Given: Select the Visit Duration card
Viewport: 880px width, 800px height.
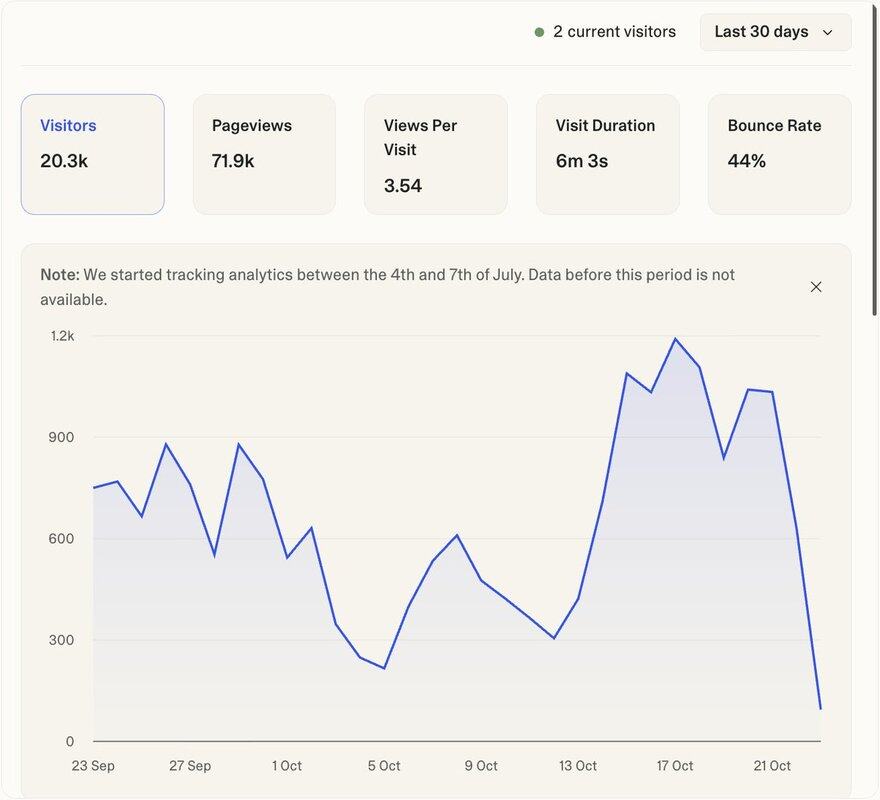Looking at the screenshot, I should pyautogui.click(x=607, y=154).
